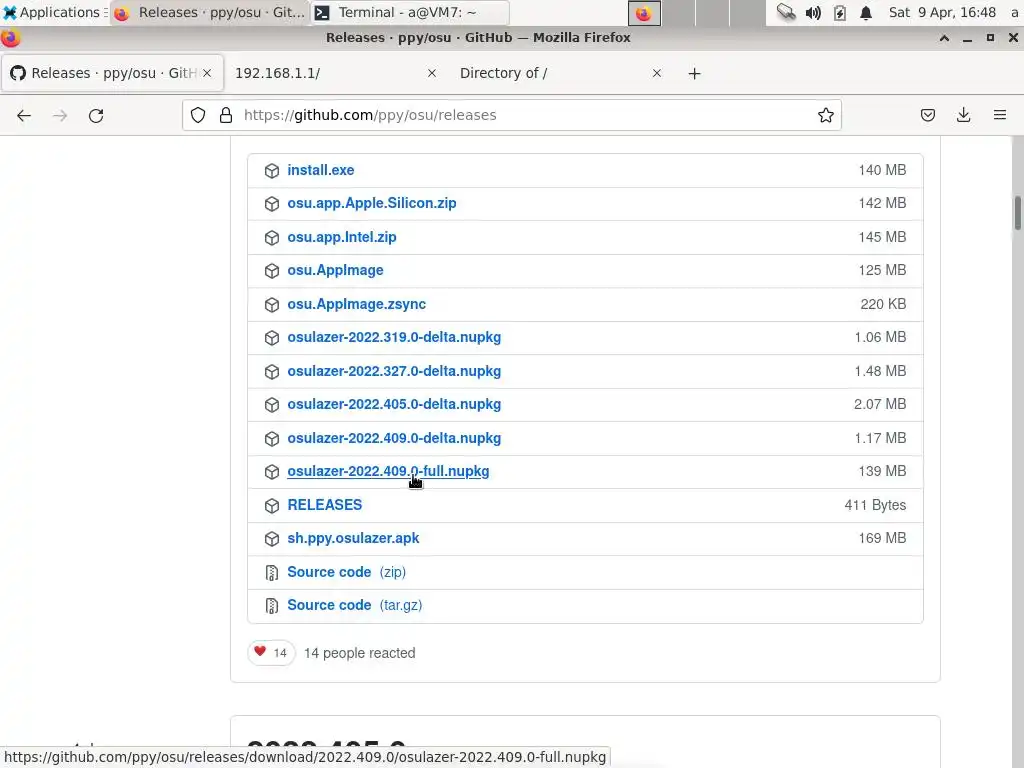Close the Releases ppy/osu tab

207,73
